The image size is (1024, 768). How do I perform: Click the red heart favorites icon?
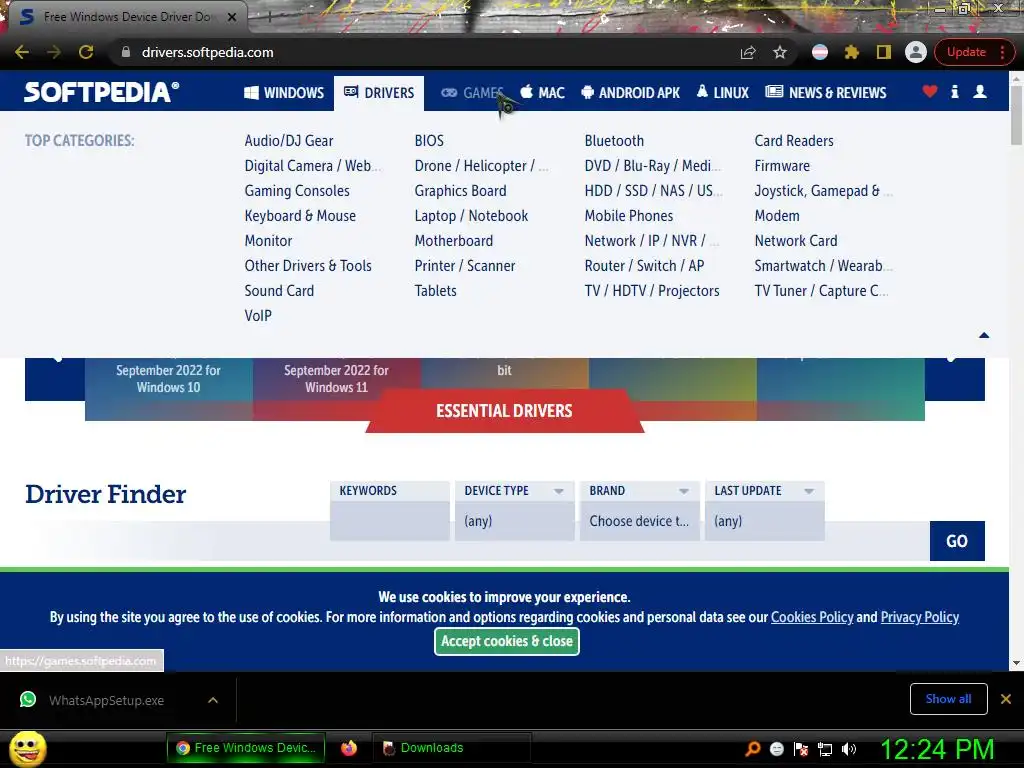coord(930,91)
